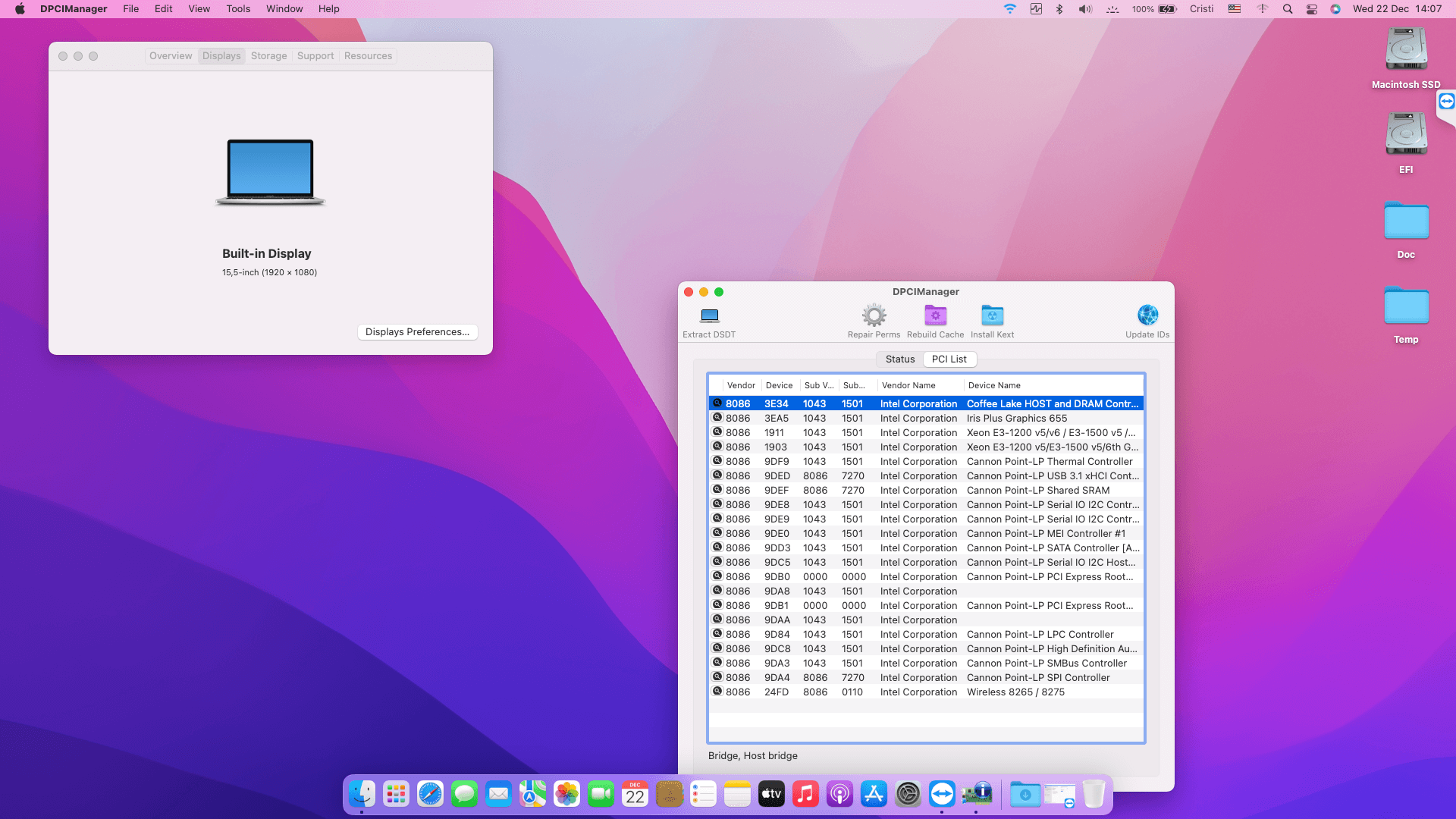1456x819 pixels.
Task: Click the magnifier icon on the 3EA5 row
Action: coord(717,418)
